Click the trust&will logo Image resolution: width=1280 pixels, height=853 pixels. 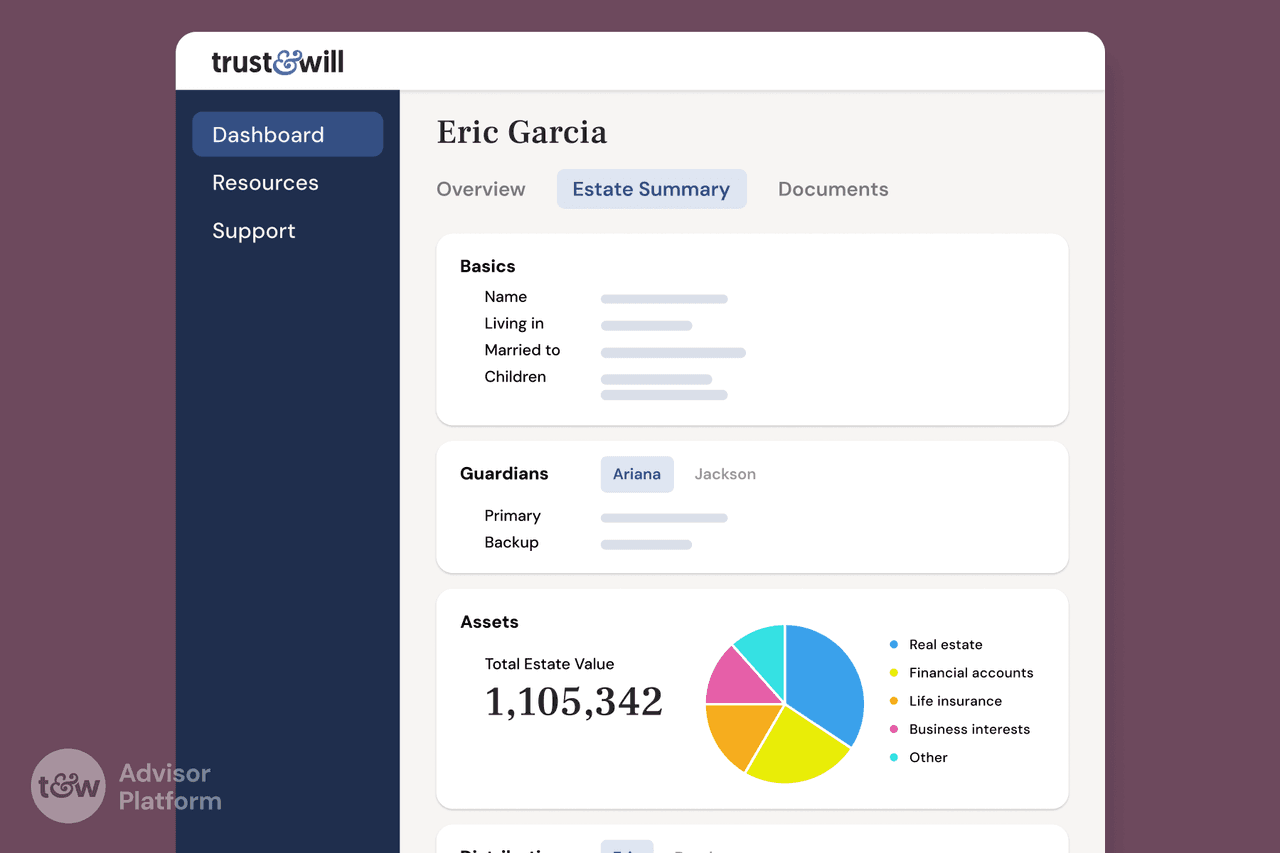pyautogui.click(x=277, y=62)
